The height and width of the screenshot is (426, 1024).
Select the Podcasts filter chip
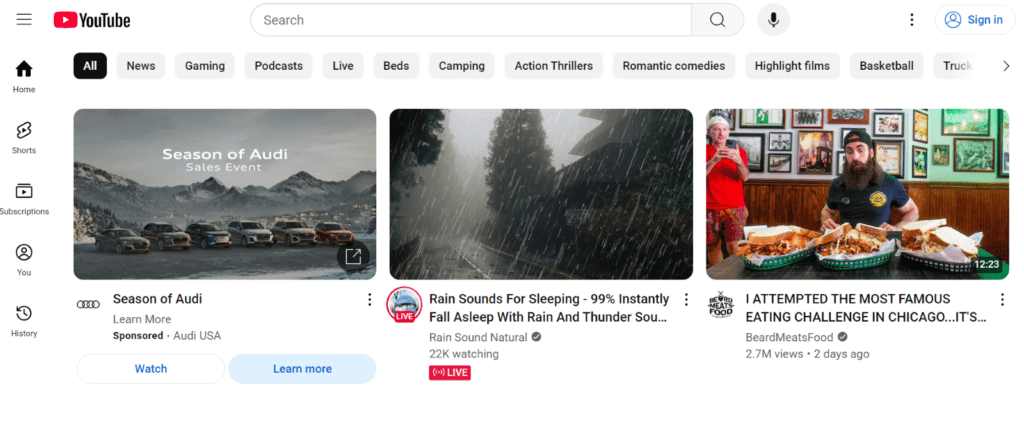(279, 66)
